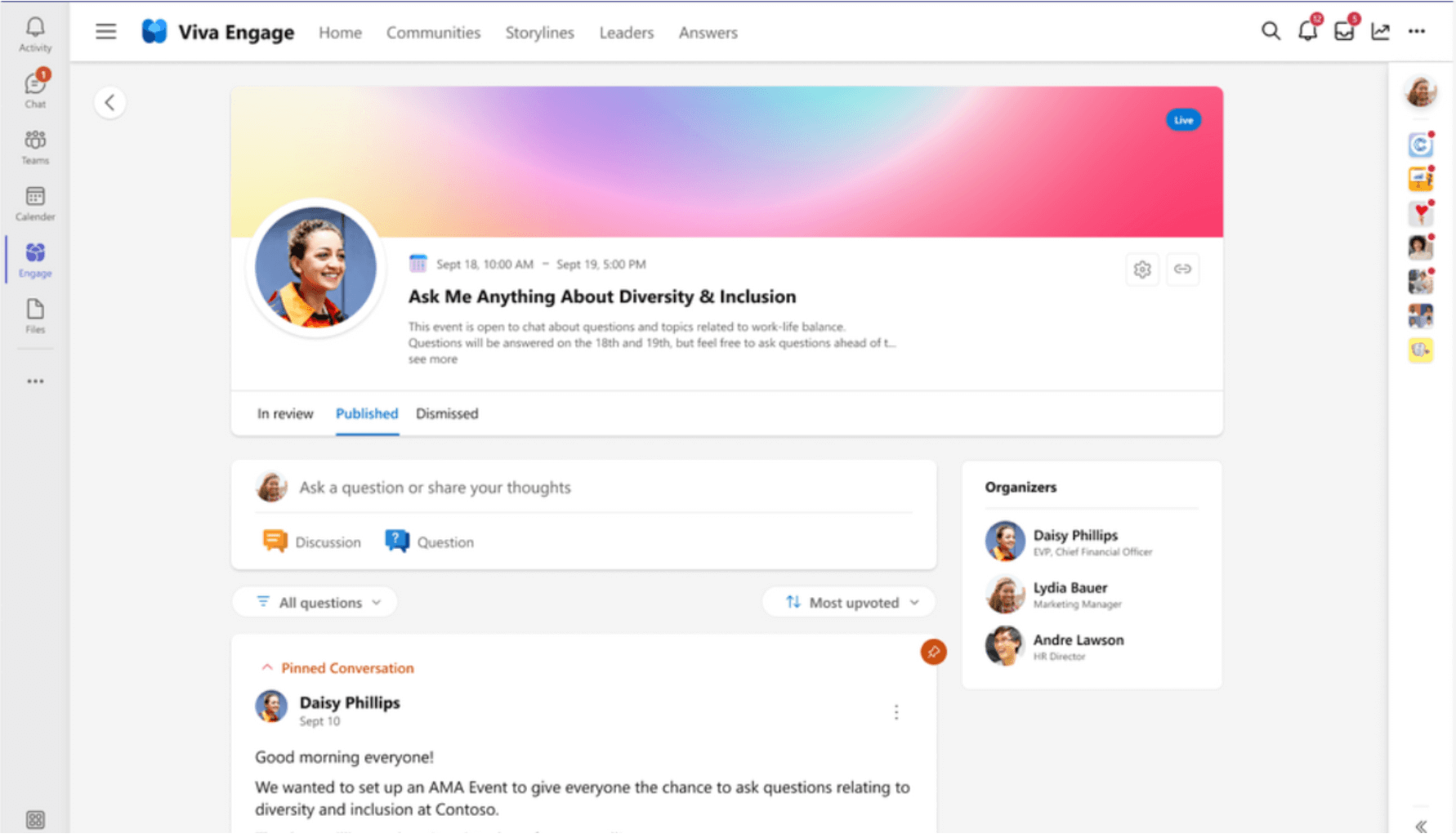The width and height of the screenshot is (1456, 838).
Task: Open Calendar in the left sidebar
Action: click(x=35, y=203)
